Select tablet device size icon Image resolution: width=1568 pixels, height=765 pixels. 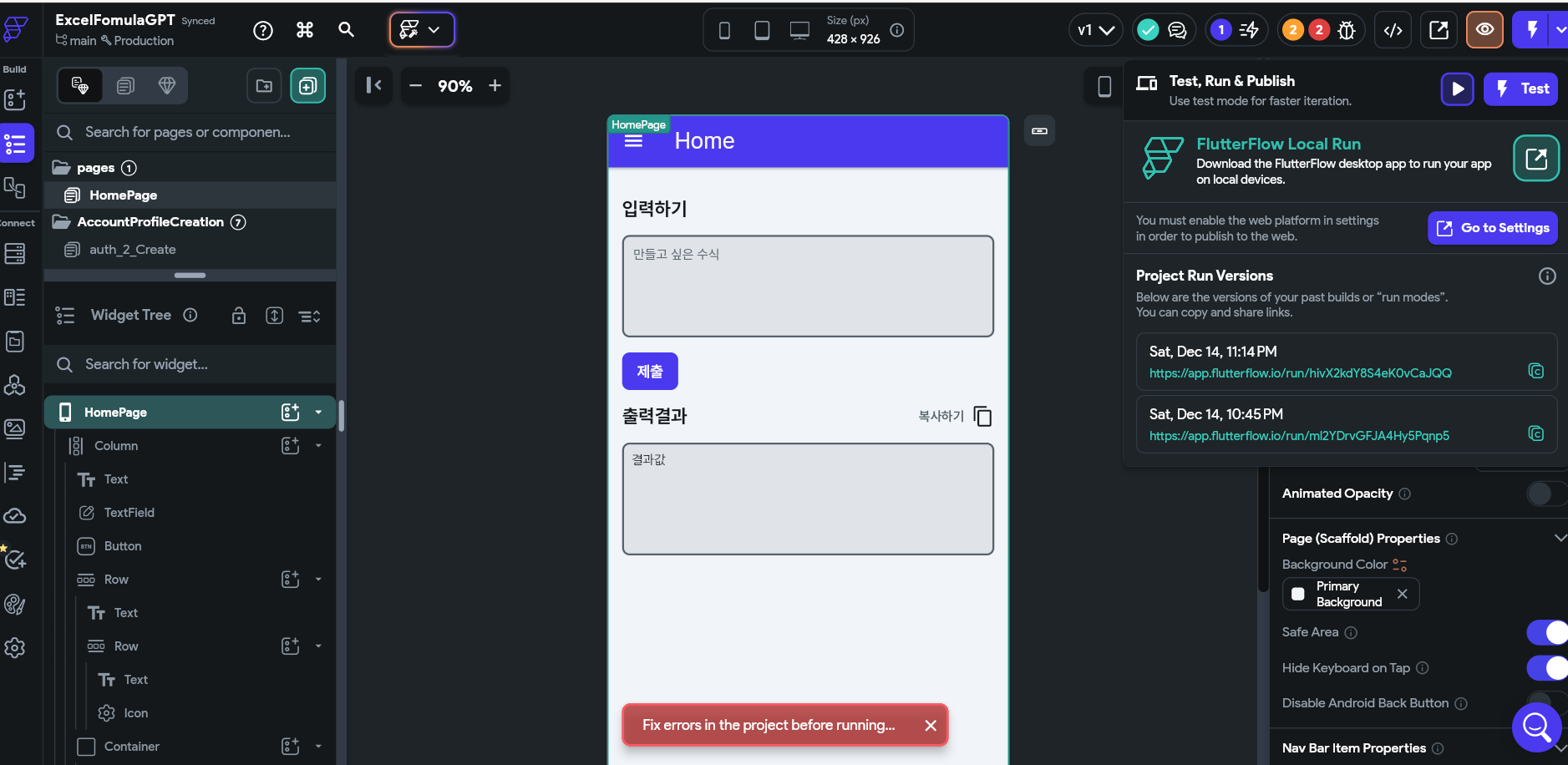click(762, 31)
